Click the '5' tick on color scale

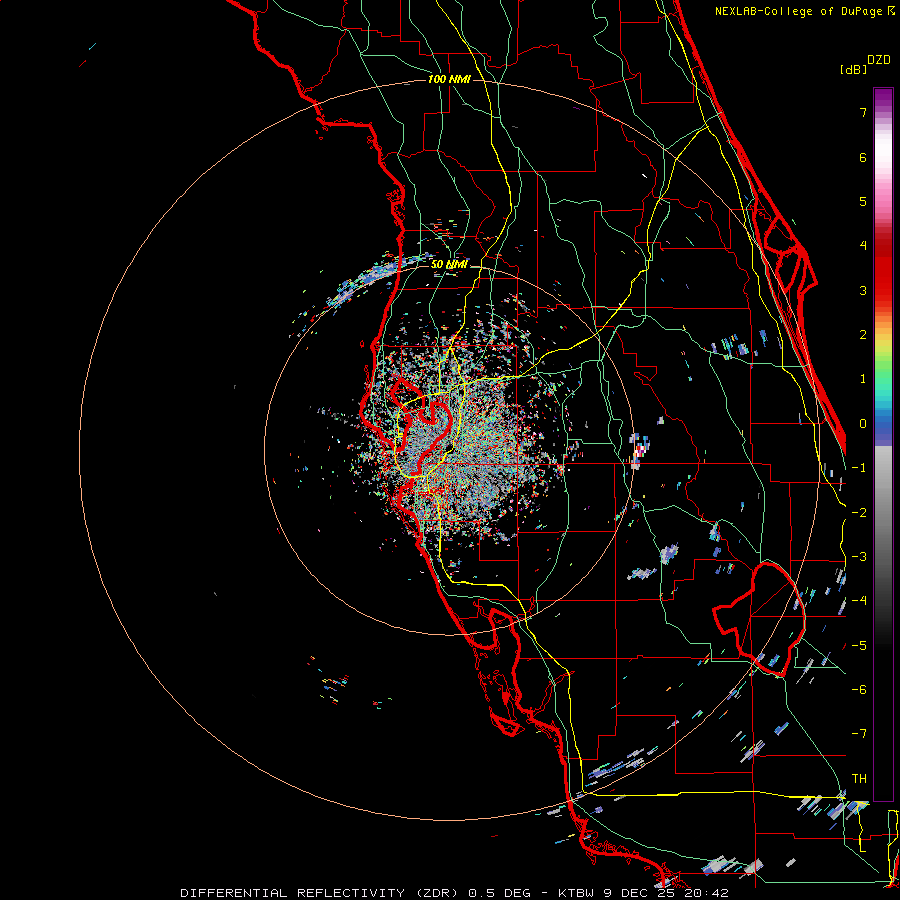(x=863, y=201)
